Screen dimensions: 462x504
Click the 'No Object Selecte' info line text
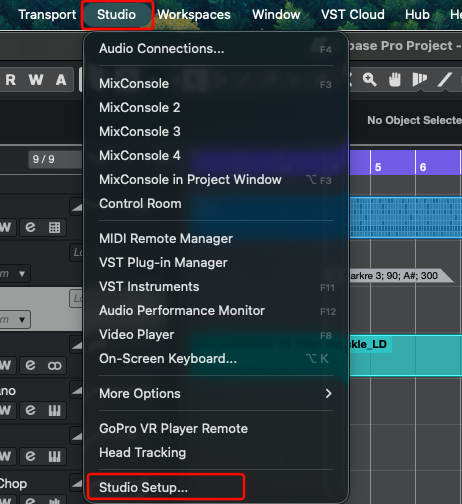click(x=414, y=120)
